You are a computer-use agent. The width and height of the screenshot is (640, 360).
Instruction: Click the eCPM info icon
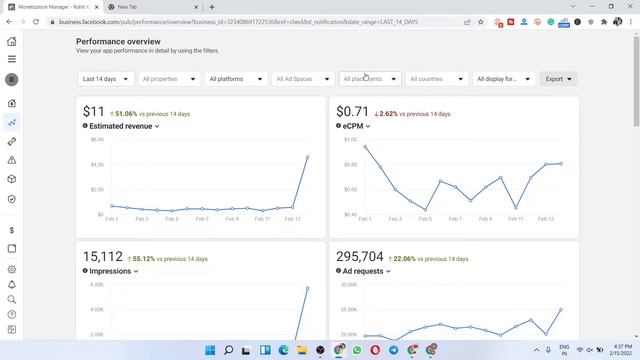tap(338, 126)
